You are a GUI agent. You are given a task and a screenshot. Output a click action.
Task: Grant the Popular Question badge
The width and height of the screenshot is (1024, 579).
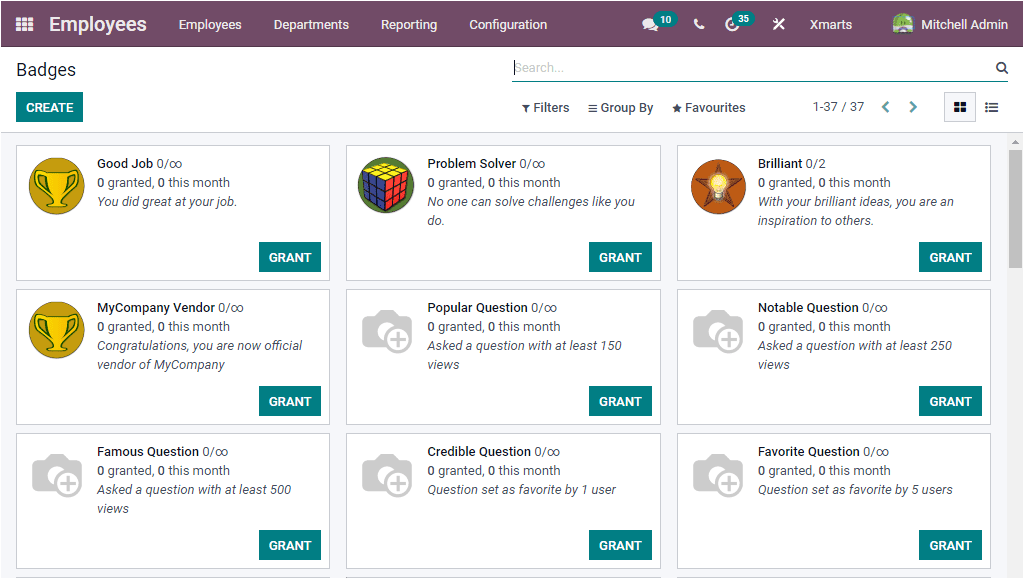point(620,401)
